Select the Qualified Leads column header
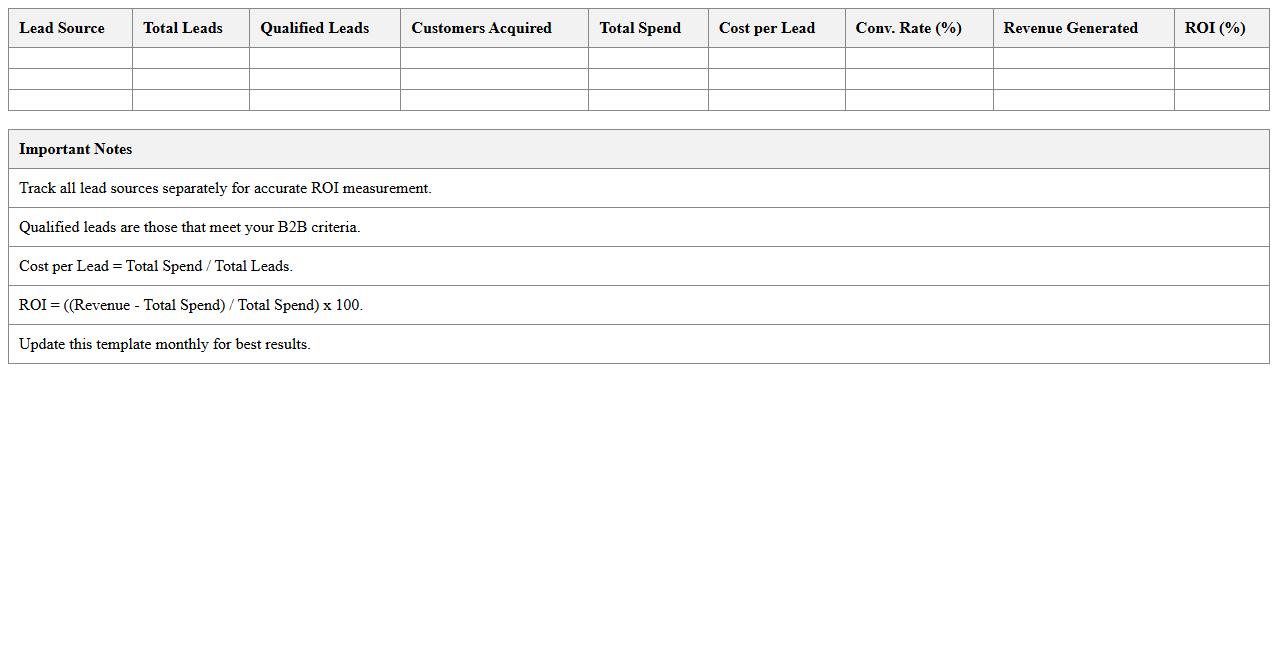 pyautogui.click(x=313, y=28)
